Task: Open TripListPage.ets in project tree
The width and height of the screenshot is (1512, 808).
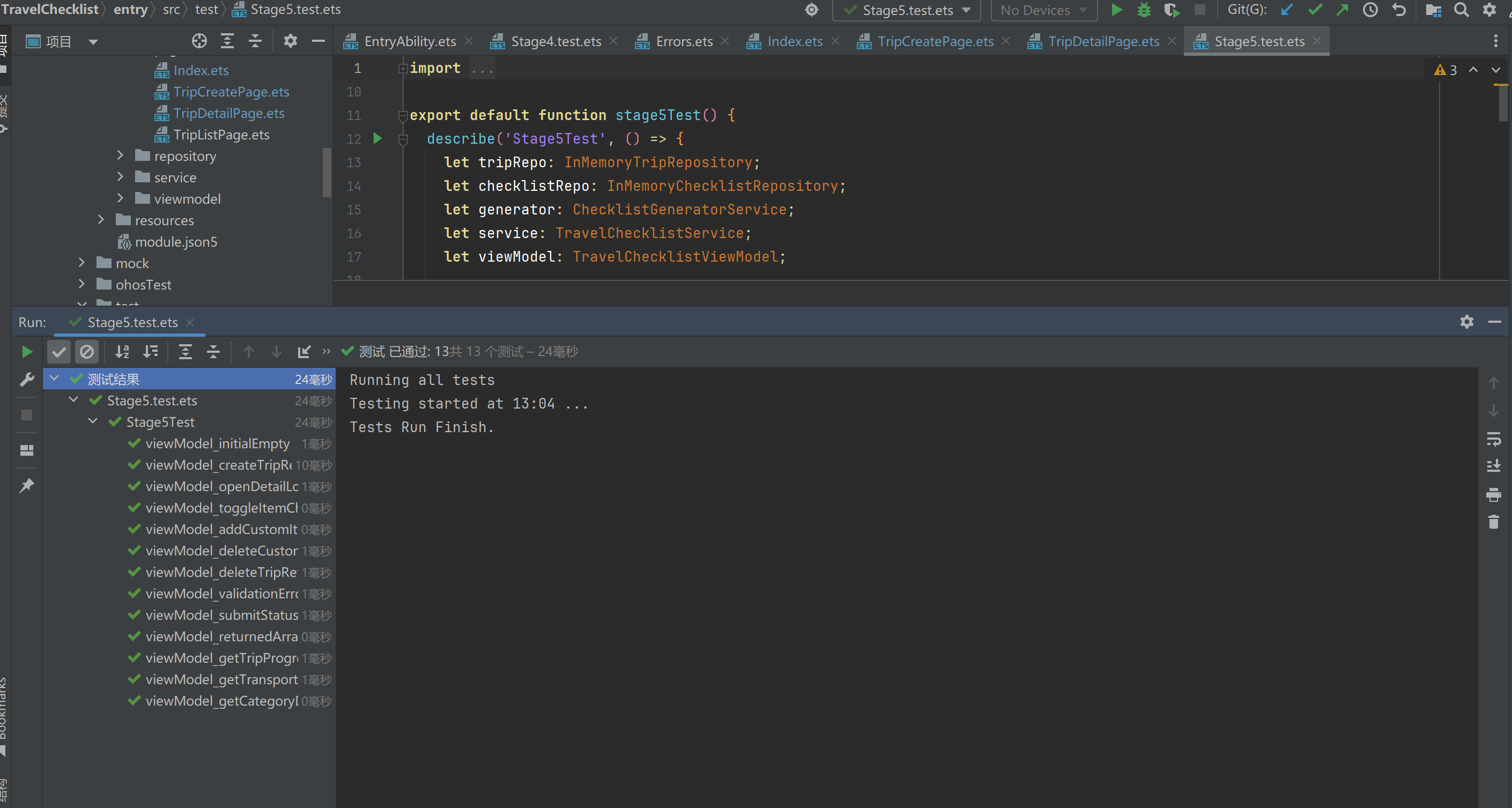Action: tap(221, 135)
